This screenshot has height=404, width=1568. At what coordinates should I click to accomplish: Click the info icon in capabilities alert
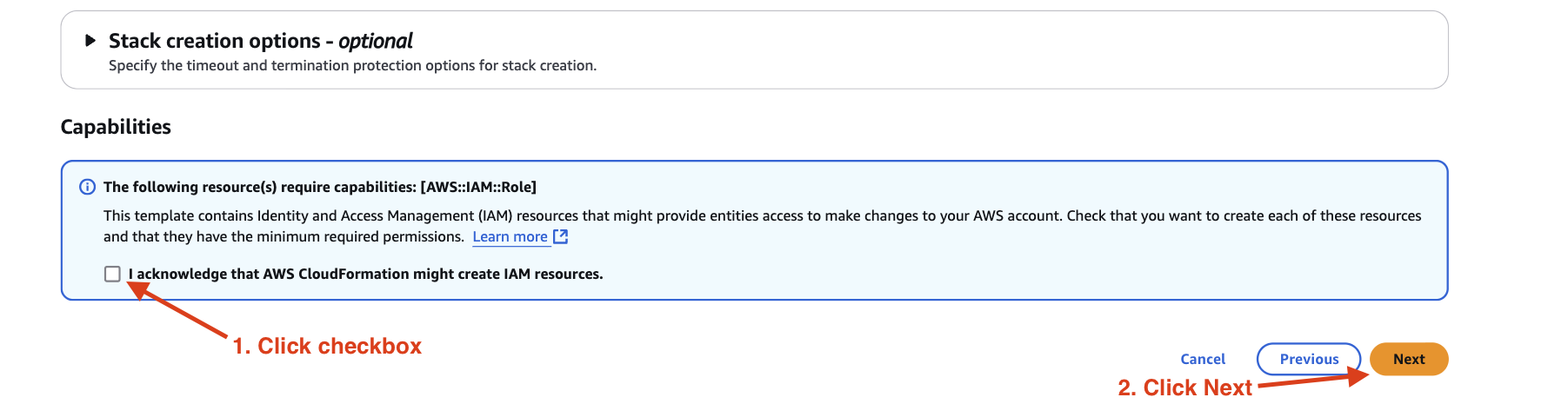tap(87, 187)
